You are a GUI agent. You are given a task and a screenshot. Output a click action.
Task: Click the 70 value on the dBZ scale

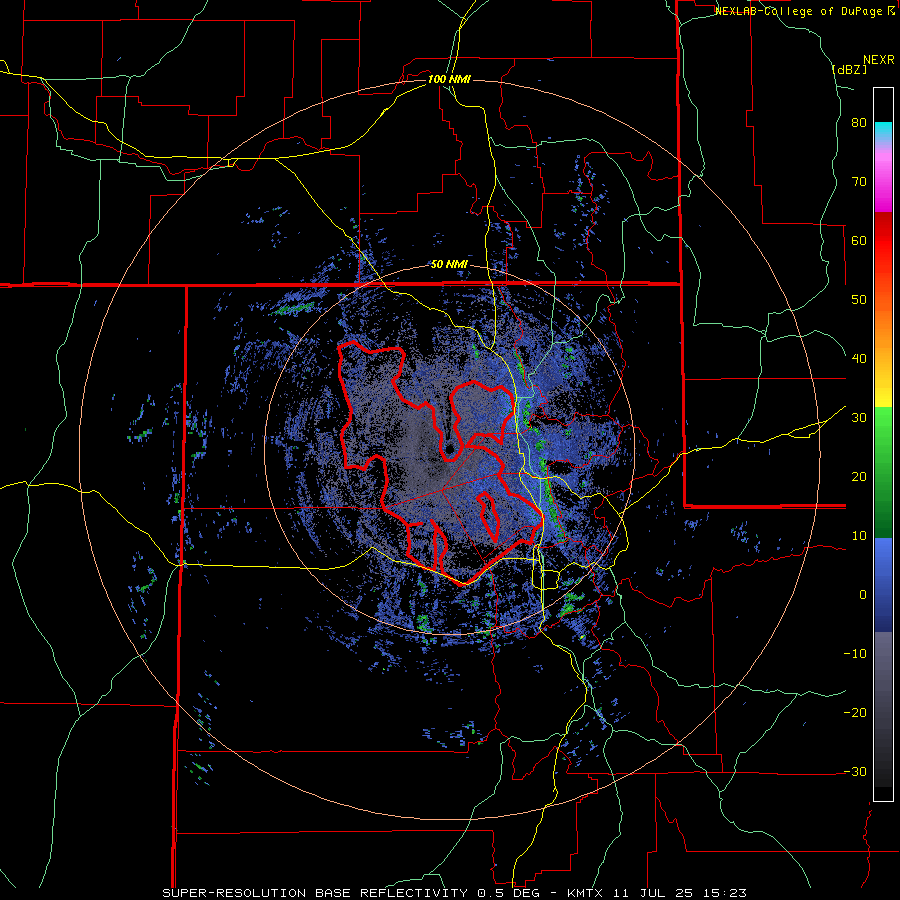click(859, 182)
